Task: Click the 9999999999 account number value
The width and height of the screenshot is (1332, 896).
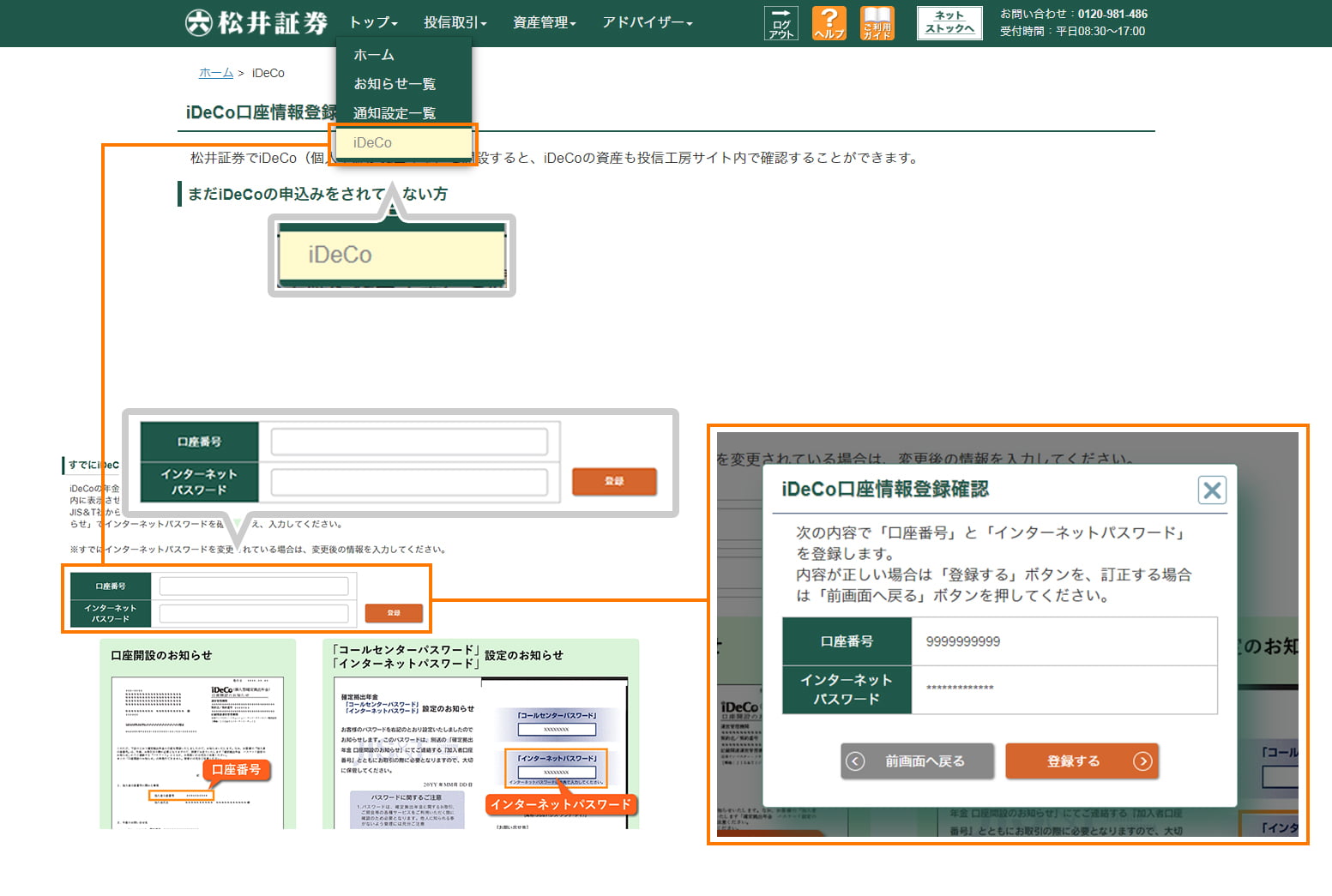Action: click(x=962, y=641)
